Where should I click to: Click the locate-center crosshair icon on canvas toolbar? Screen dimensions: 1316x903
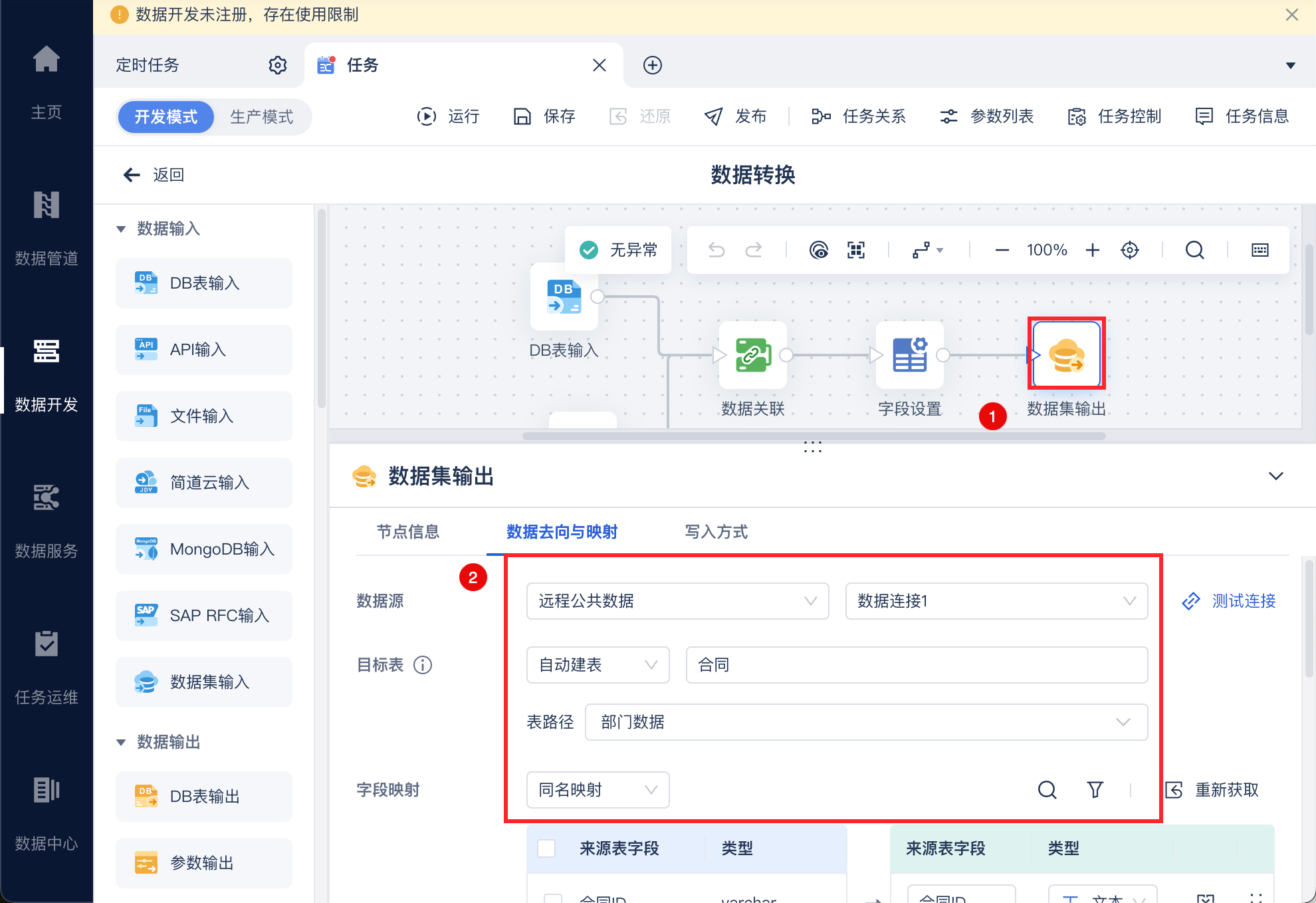click(1129, 250)
